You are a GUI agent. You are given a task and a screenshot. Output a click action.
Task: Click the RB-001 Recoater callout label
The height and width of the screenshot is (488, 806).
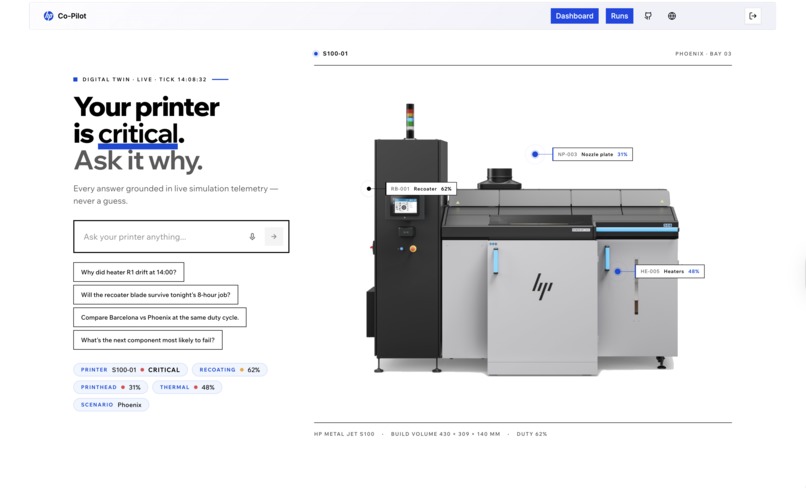click(x=421, y=189)
